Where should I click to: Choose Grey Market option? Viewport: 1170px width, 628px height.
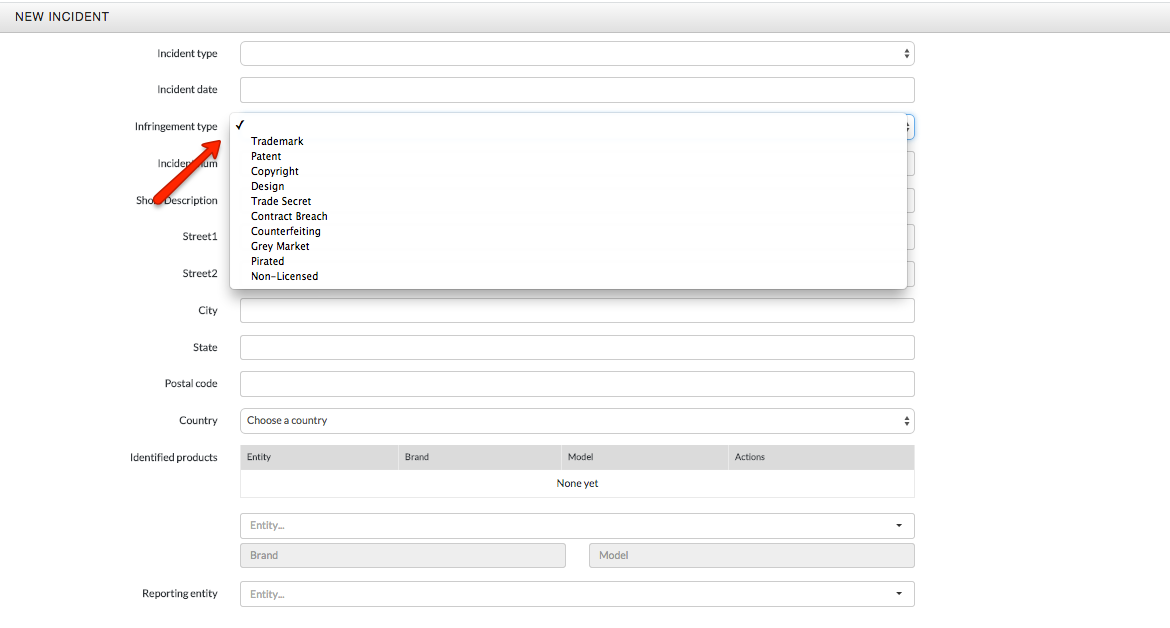point(280,246)
